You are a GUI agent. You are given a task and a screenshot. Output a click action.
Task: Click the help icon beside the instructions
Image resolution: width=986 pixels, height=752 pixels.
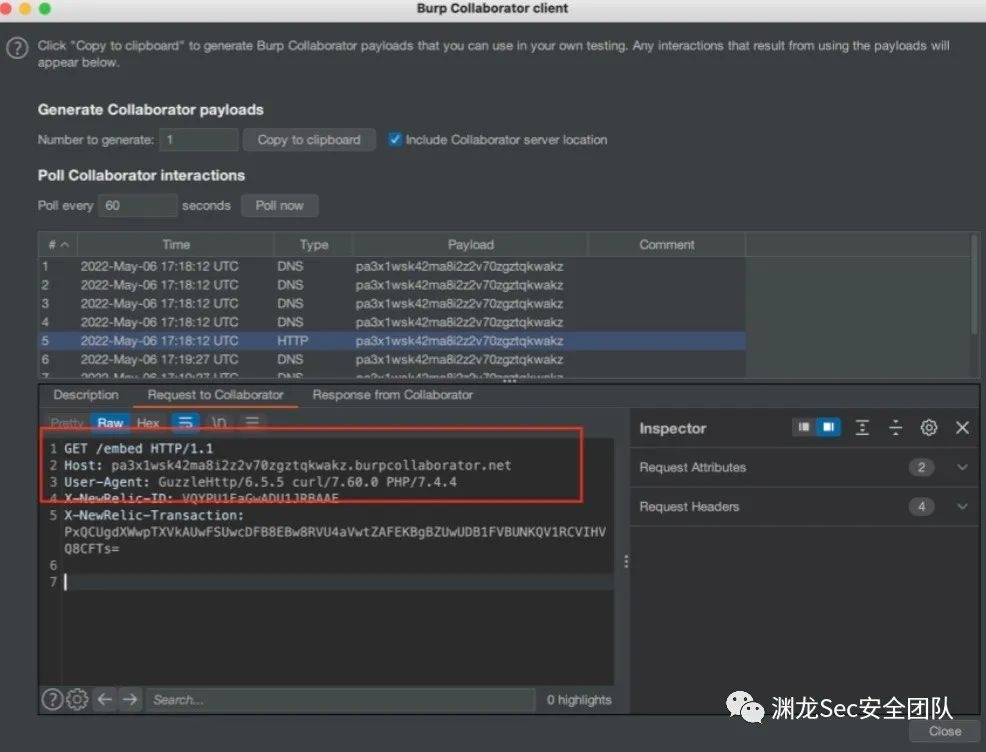coord(18,48)
